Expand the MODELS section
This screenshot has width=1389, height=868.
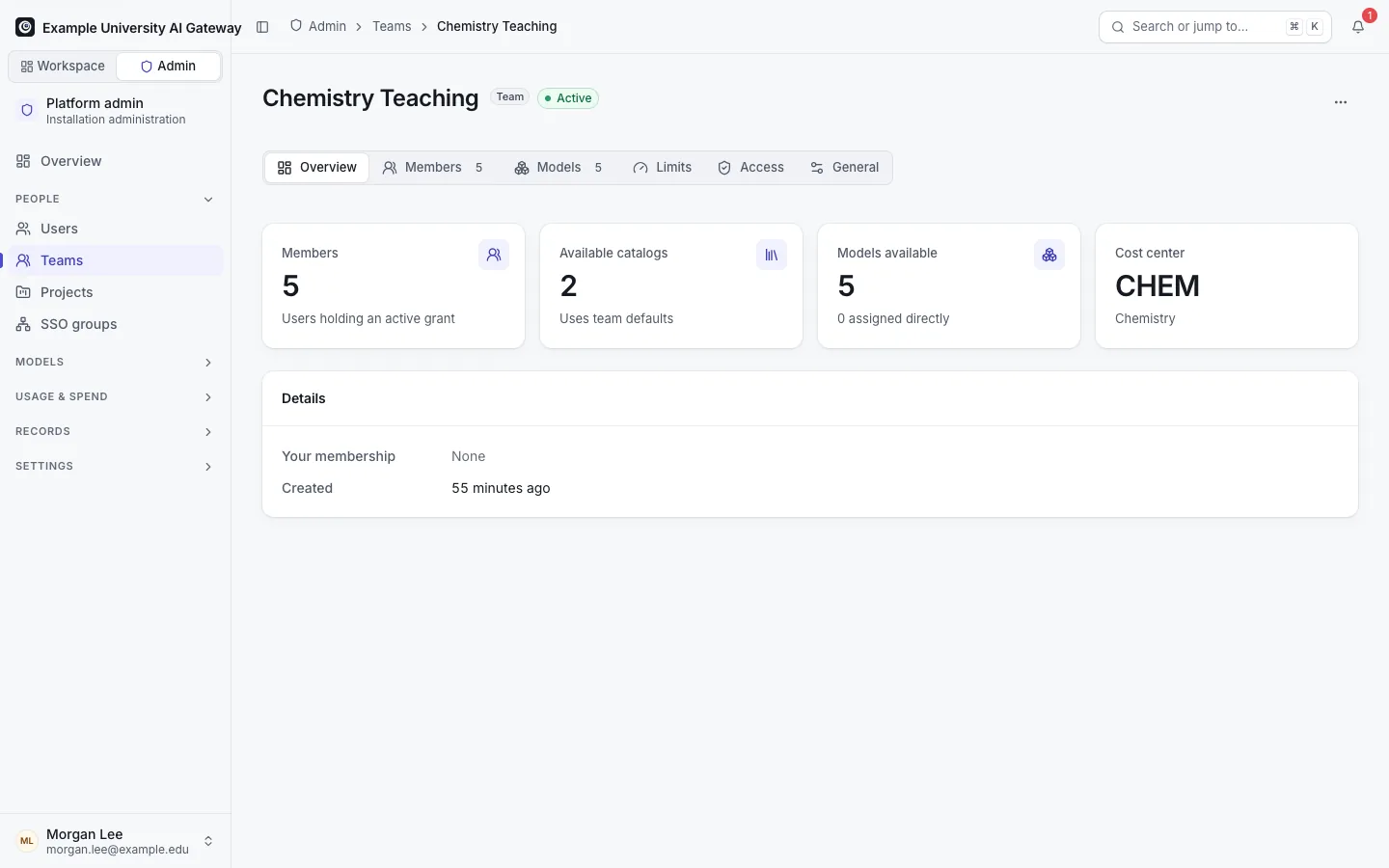tap(115, 362)
